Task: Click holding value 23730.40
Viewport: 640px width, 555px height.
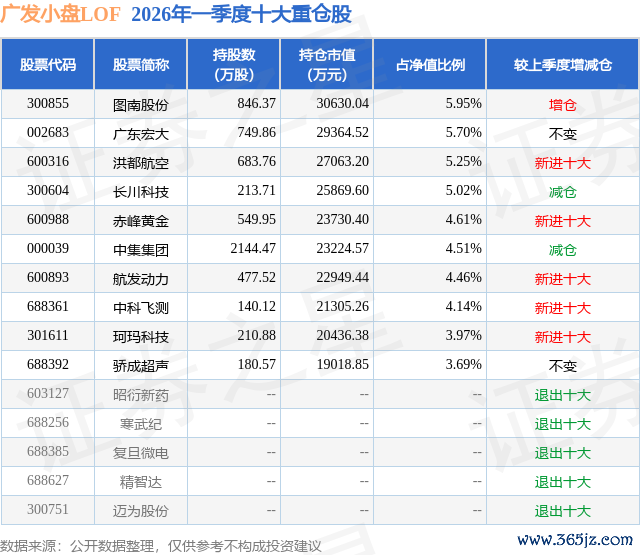Action: (342, 220)
